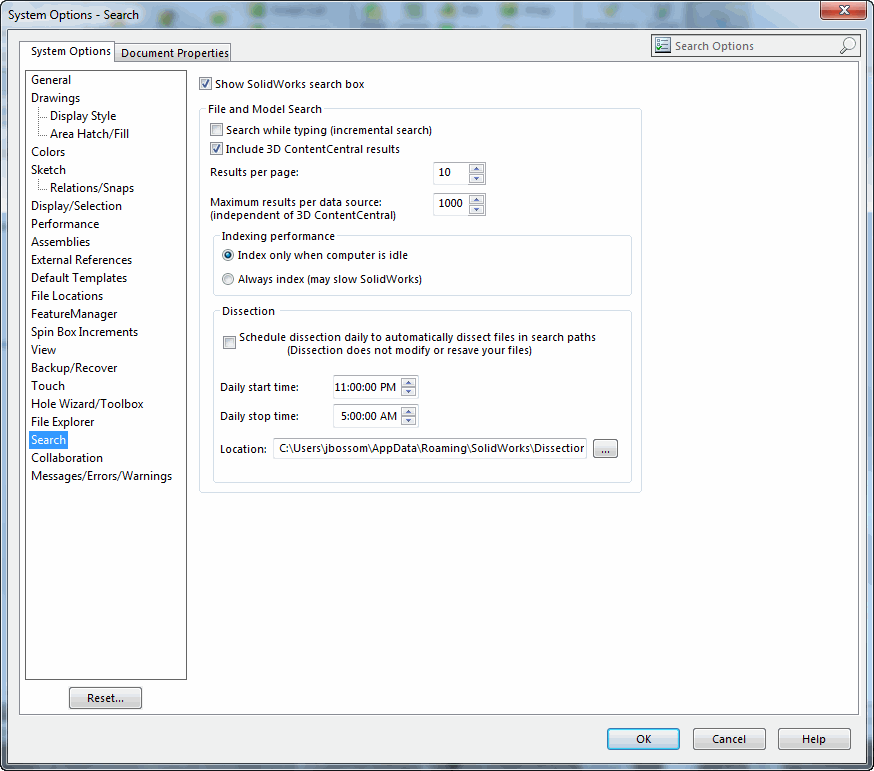The width and height of the screenshot is (874, 771).
Task: Close the System Options dialog
Action: tap(844, 10)
